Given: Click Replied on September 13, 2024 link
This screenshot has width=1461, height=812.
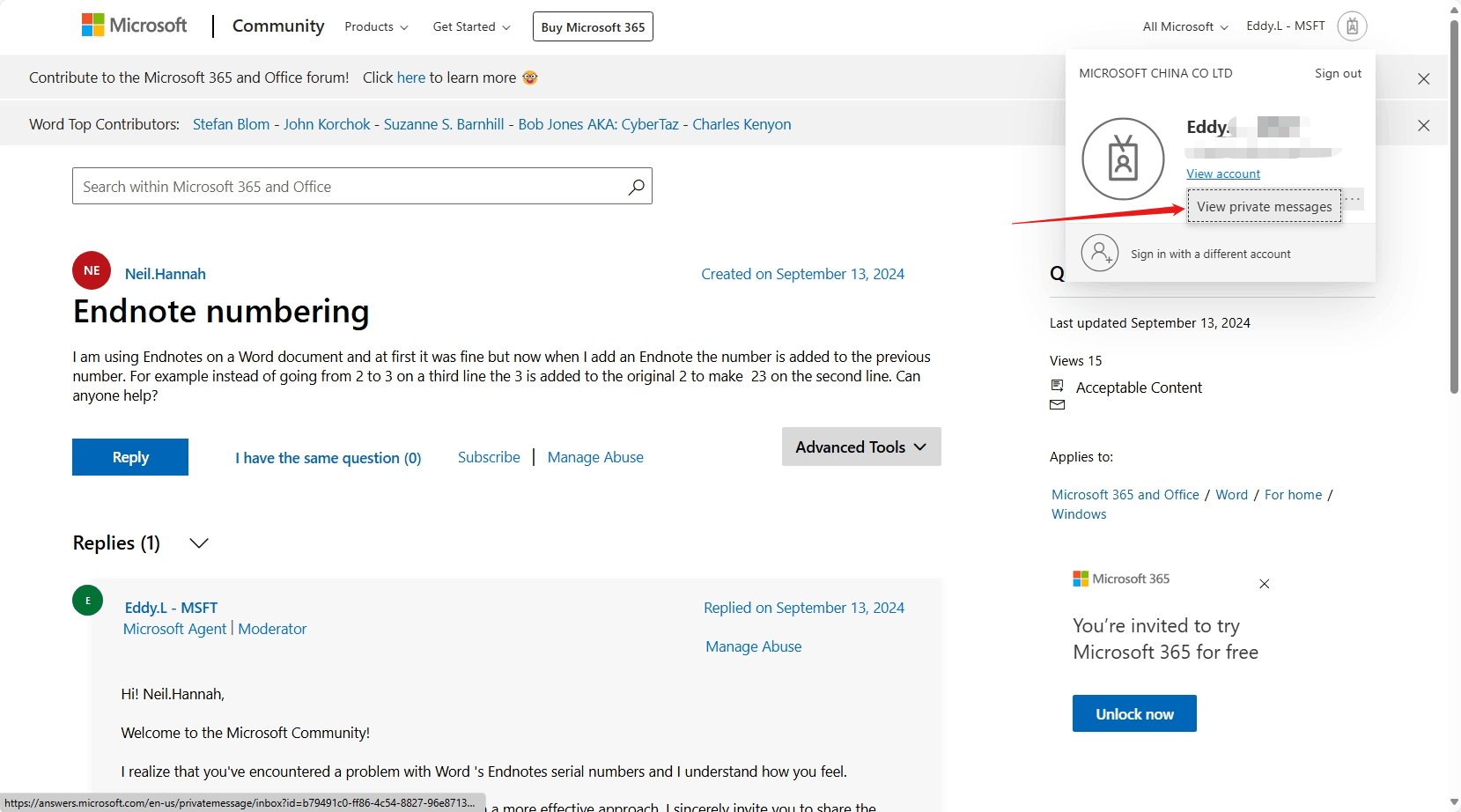Looking at the screenshot, I should pos(804,608).
